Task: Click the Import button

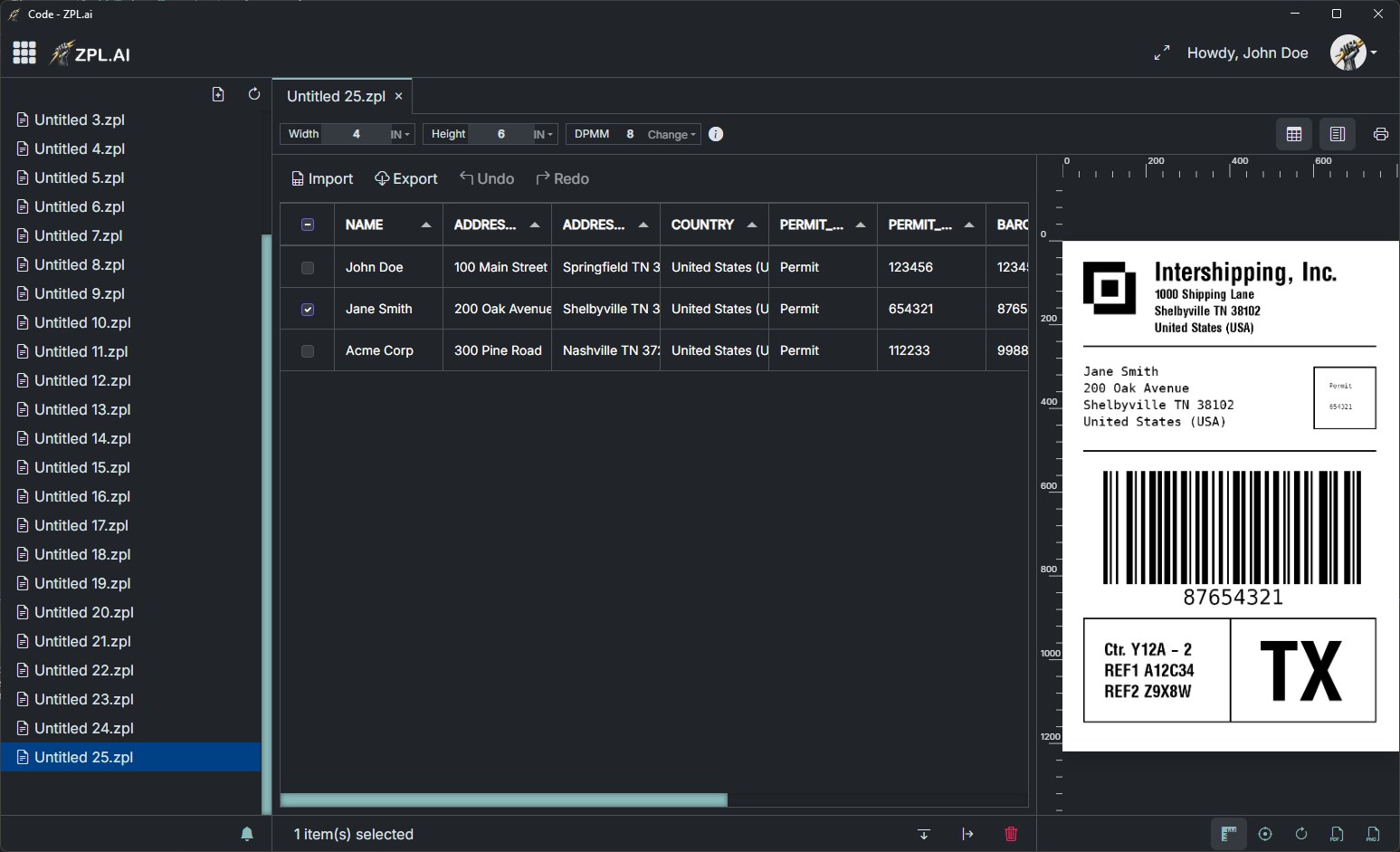Action: pos(321,178)
